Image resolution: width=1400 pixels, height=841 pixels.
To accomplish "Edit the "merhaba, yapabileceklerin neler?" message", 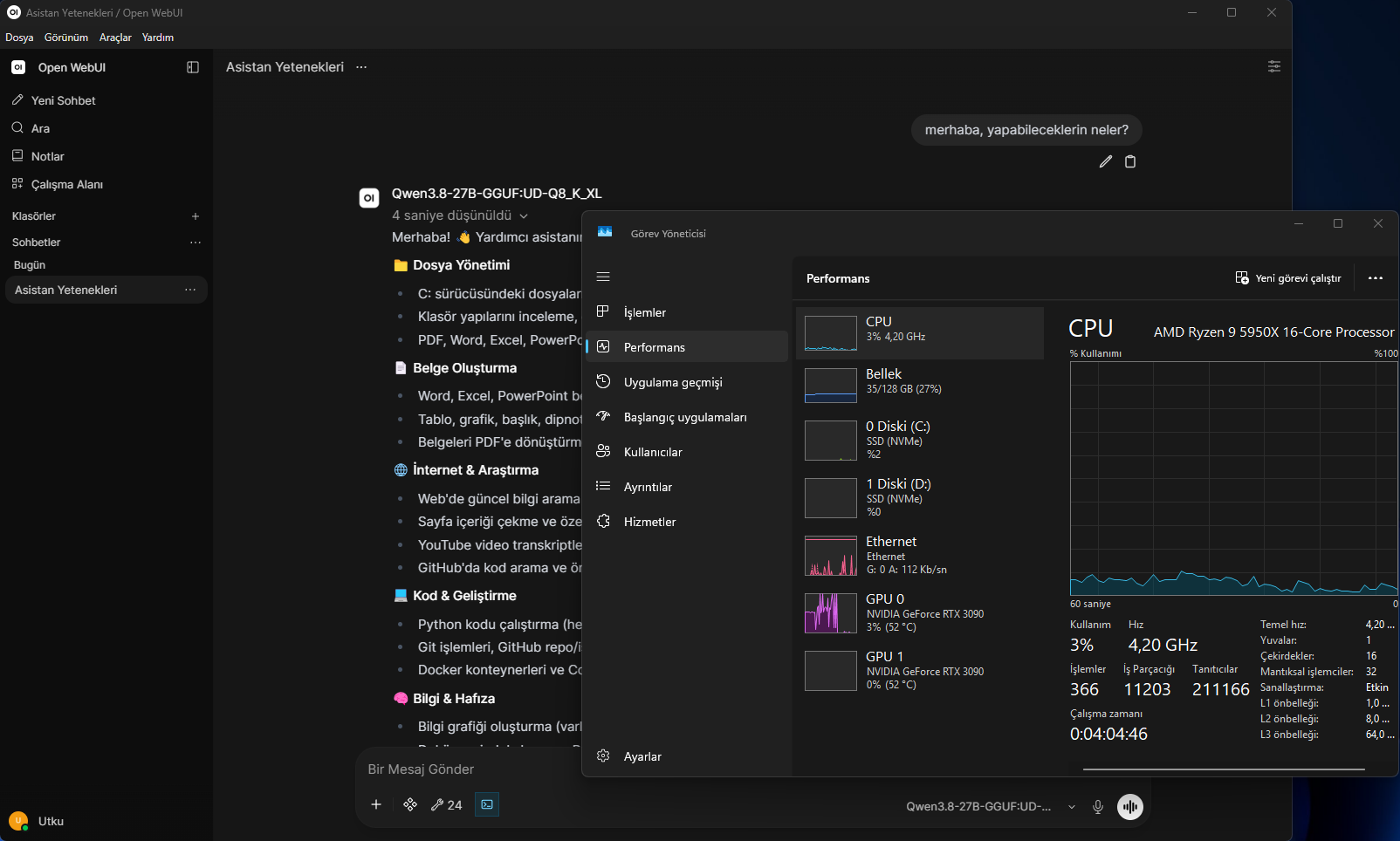I will click(x=1106, y=161).
